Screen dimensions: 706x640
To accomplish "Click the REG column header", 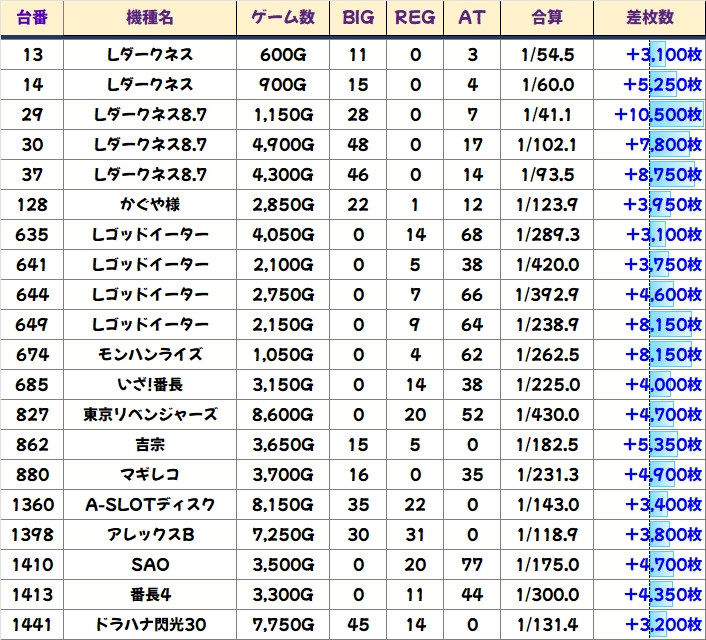I will click(415, 18).
